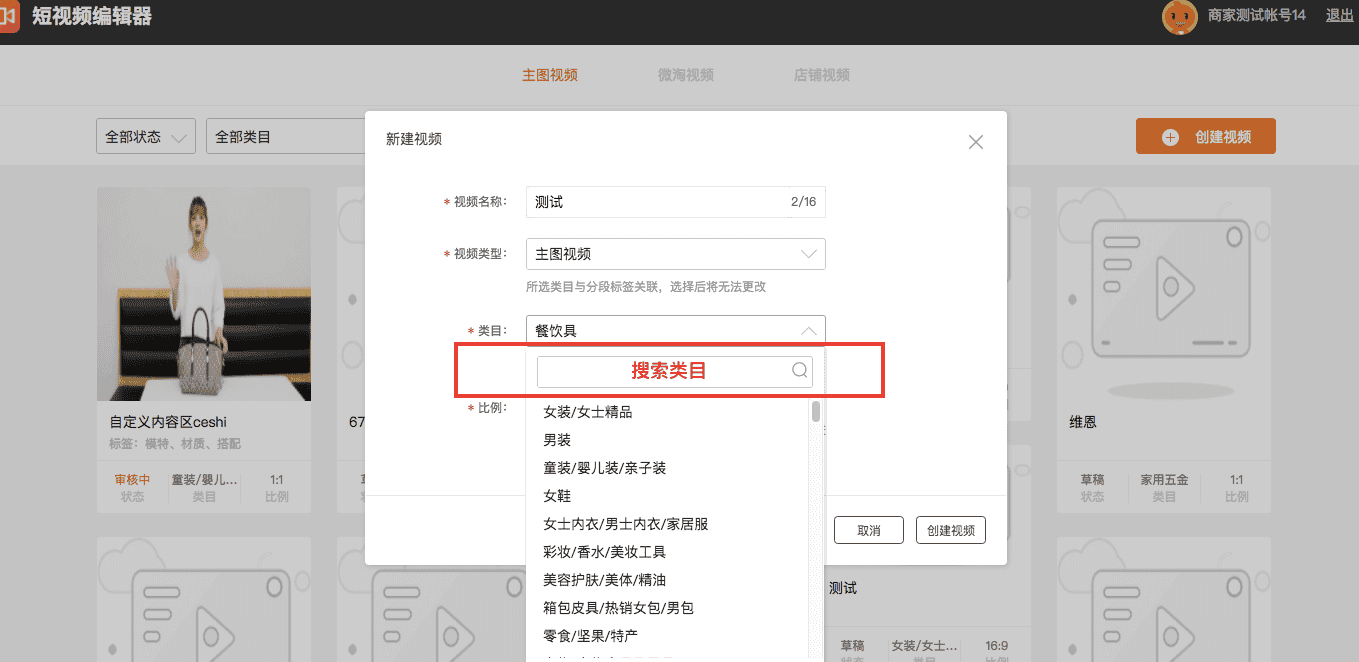Click the user avatar icon in header

pyautogui.click(x=1179, y=16)
